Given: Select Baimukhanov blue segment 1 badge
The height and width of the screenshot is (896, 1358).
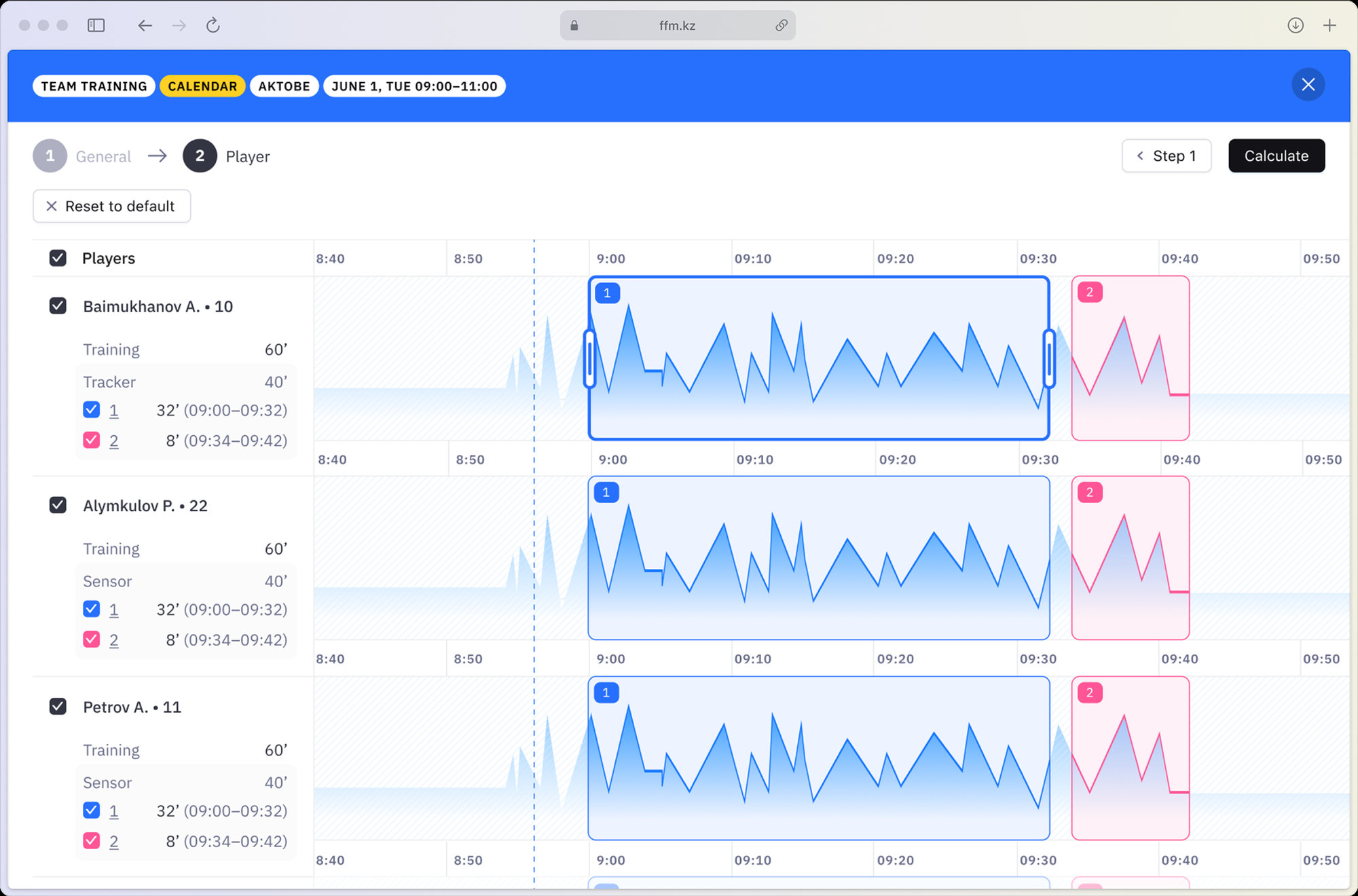Looking at the screenshot, I should point(608,293).
